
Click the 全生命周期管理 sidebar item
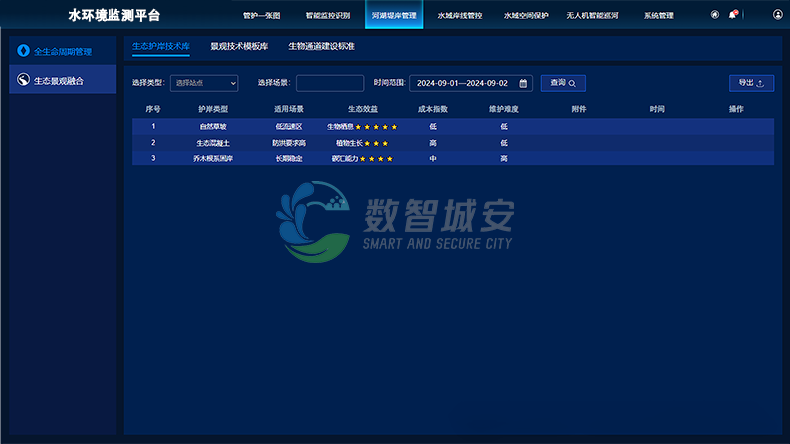point(62,51)
